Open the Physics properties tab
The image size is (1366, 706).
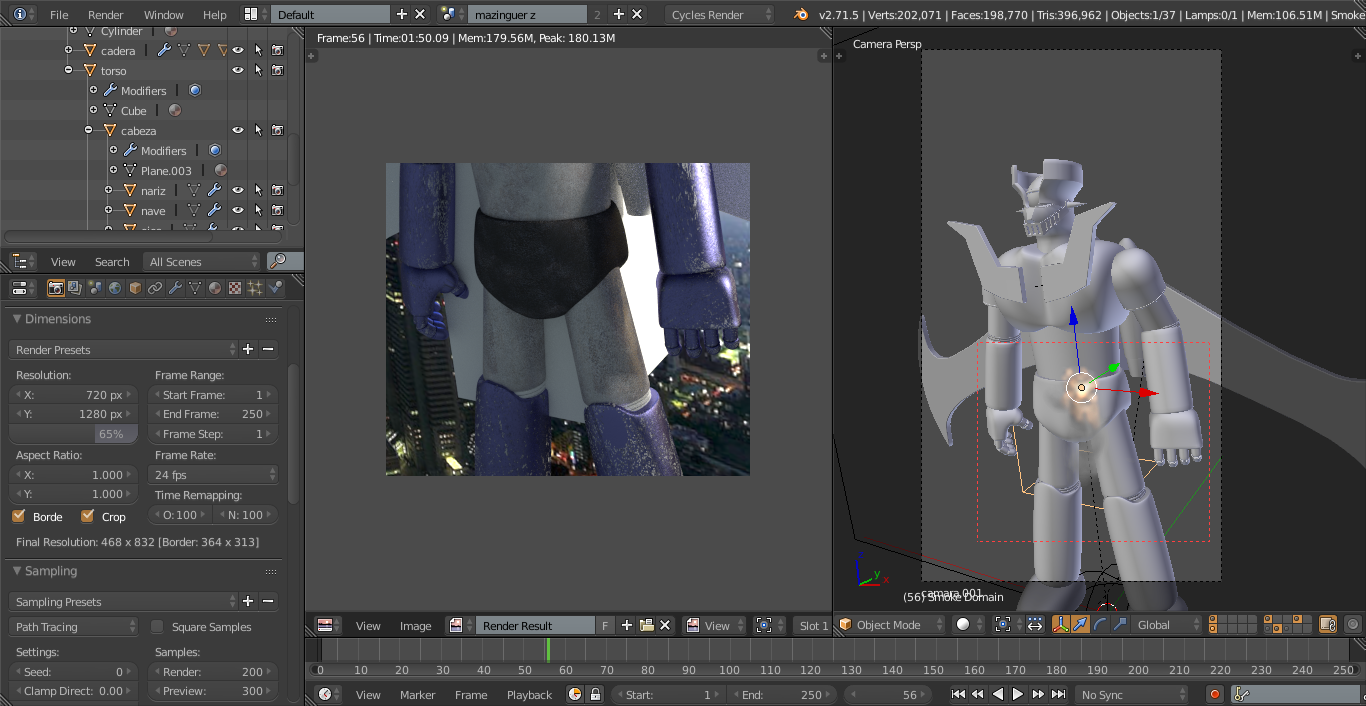[x=275, y=288]
